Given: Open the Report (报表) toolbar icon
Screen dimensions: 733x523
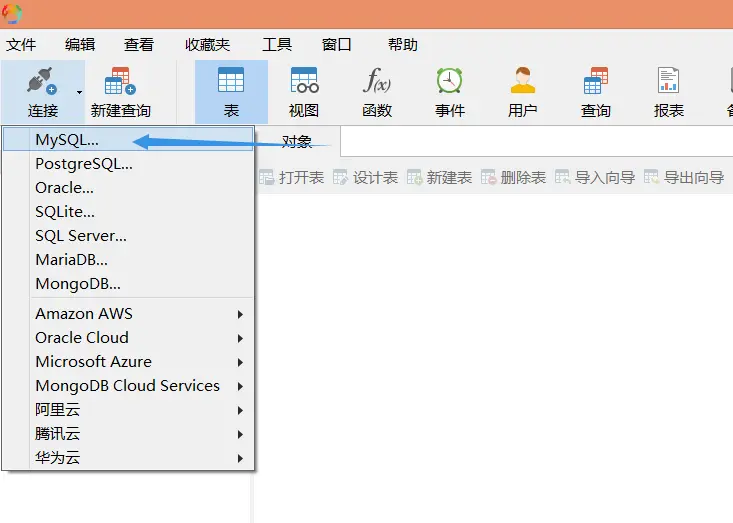Looking at the screenshot, I should click(668, 80).
